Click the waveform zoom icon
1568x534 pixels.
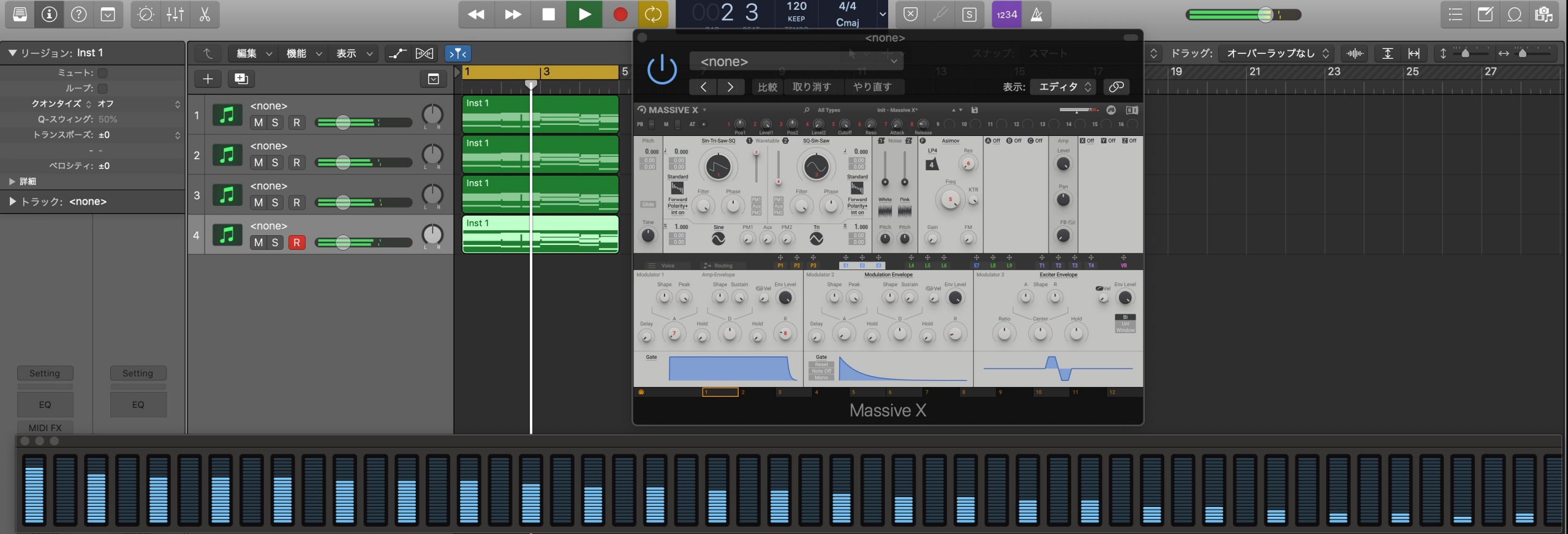tap(1355, 53)
